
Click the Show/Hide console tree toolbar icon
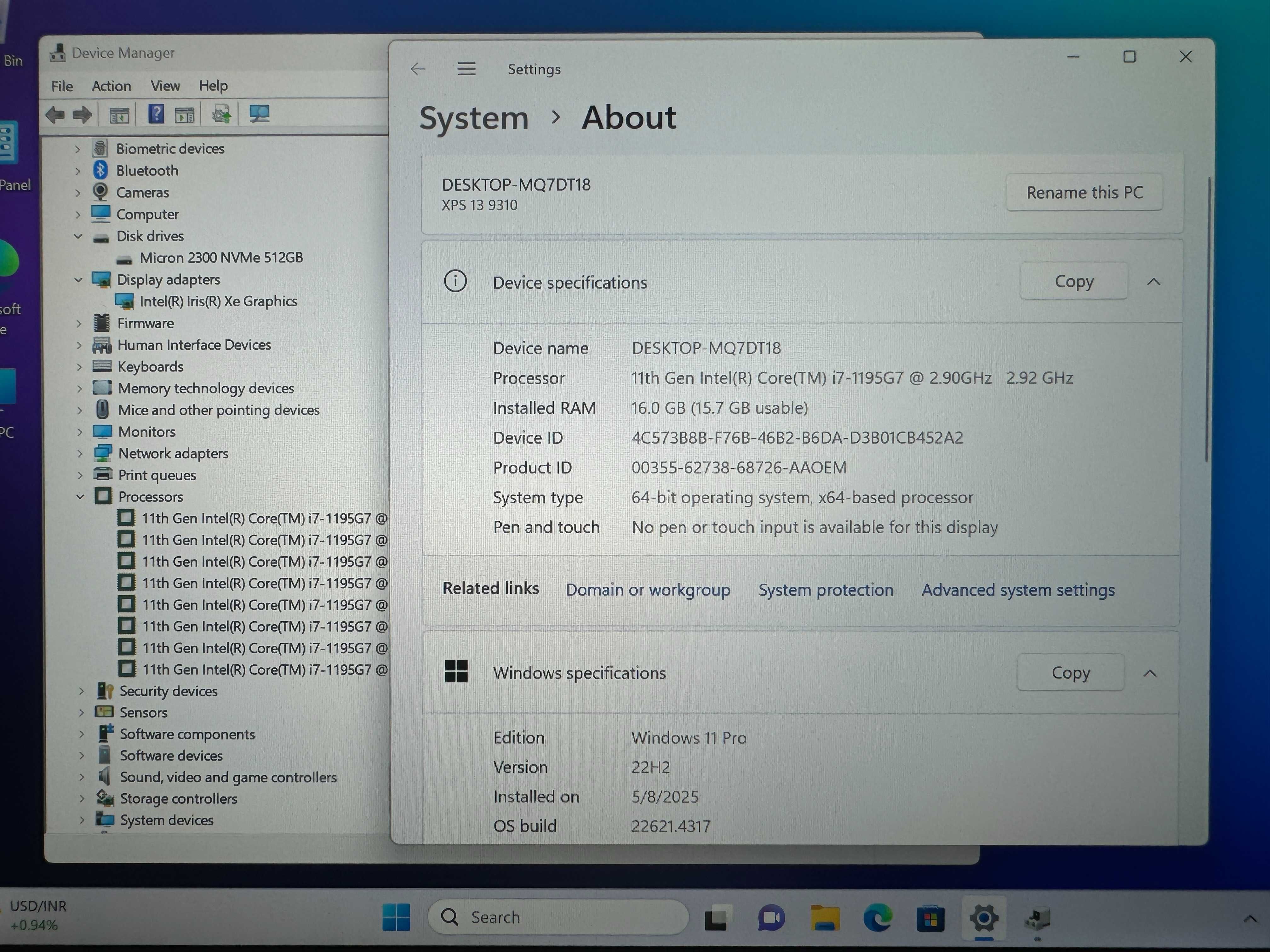(119, 115)
